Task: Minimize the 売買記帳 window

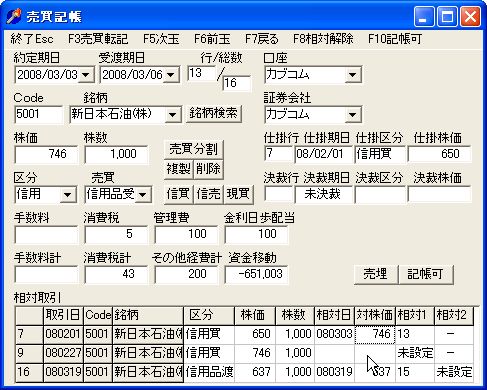Action: pos(423,16)
